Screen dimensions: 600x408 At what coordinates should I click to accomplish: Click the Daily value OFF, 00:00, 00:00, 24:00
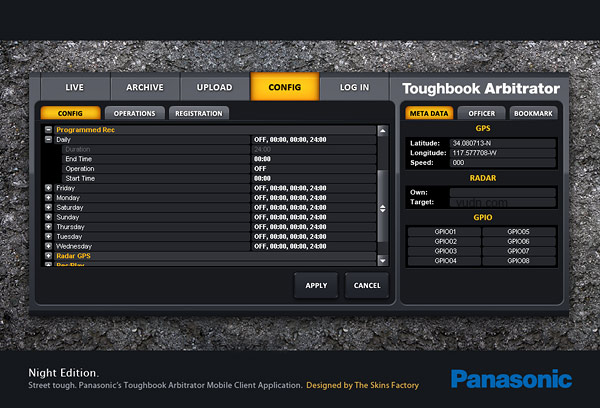coord(313,140)
